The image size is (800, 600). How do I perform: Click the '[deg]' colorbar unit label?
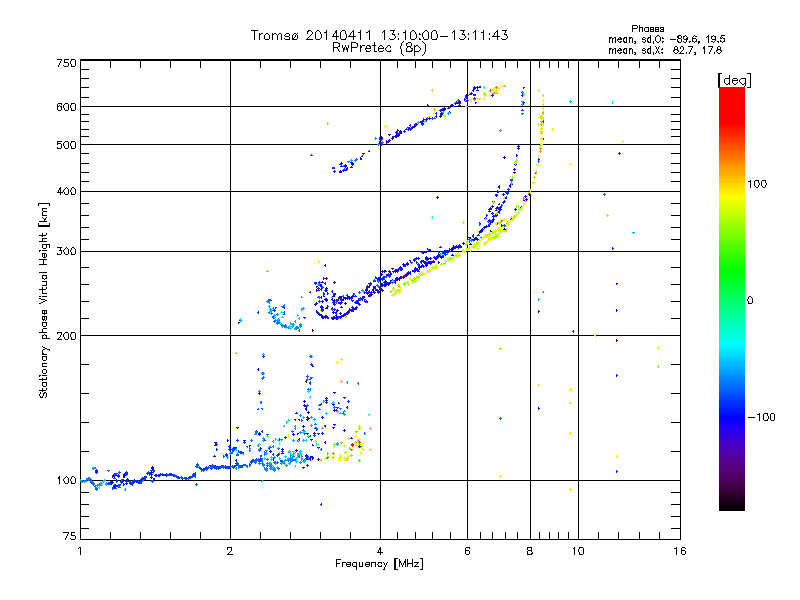(x=734, y=80)
